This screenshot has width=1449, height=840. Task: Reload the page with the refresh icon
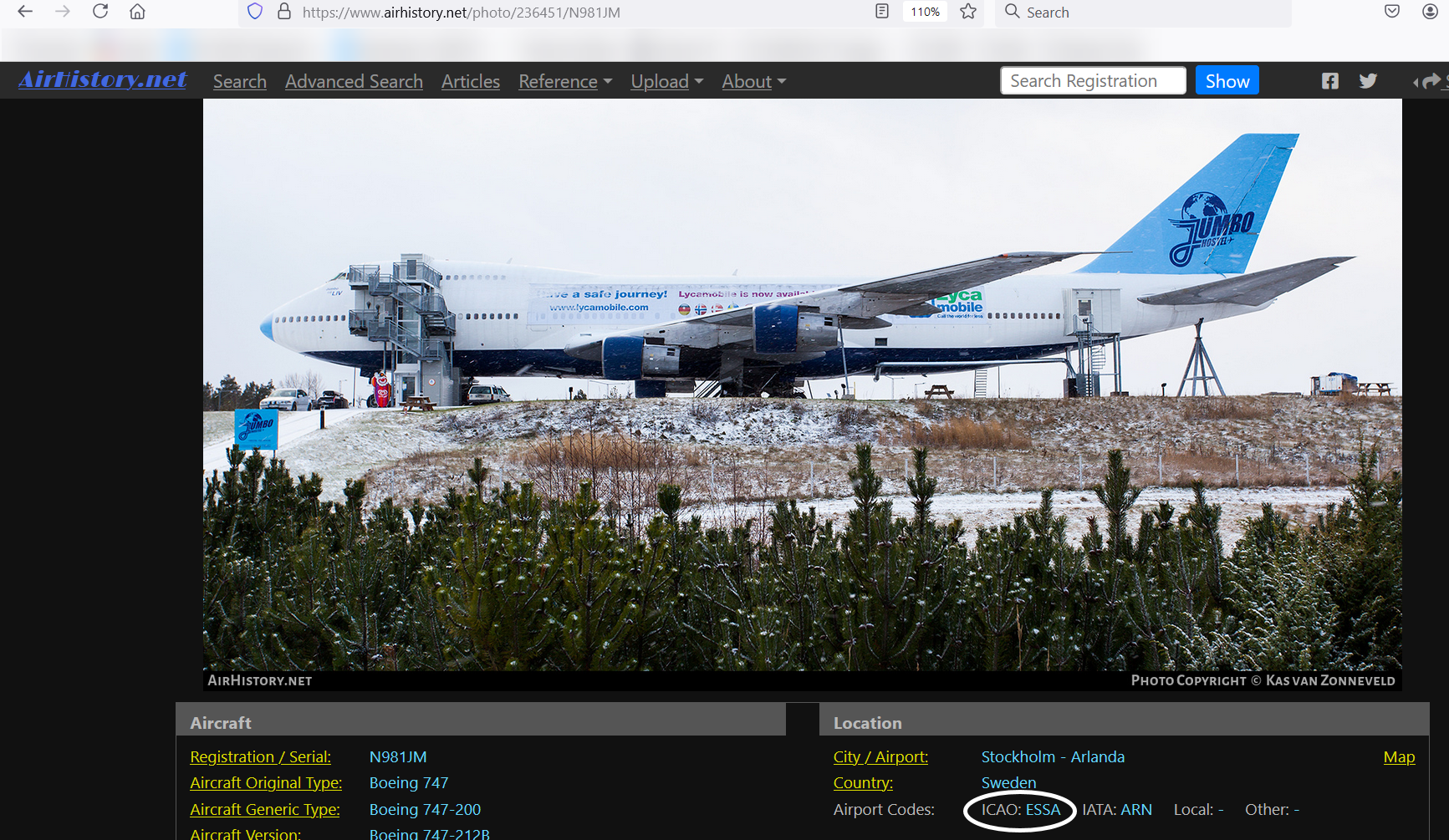click(100, 12)
